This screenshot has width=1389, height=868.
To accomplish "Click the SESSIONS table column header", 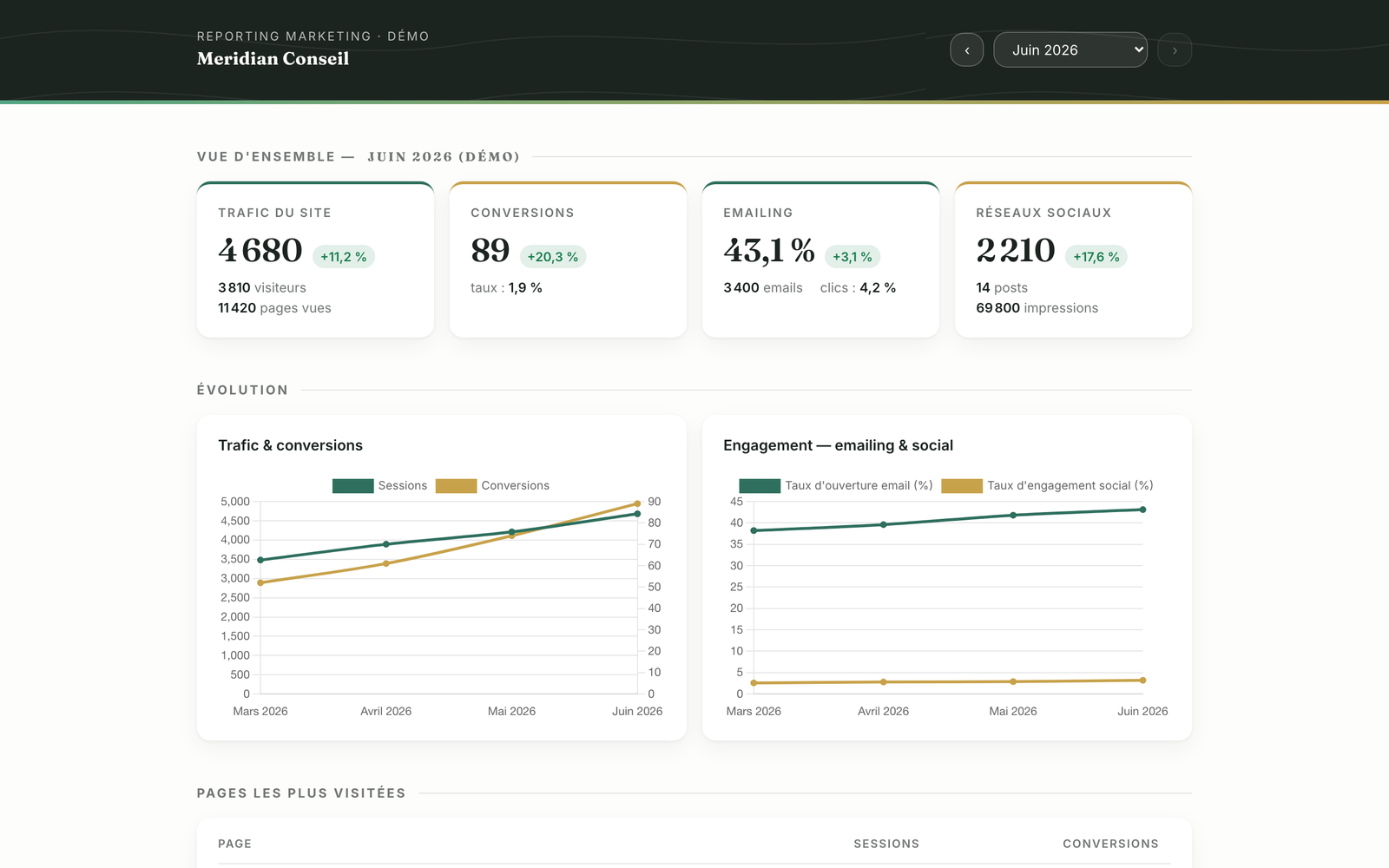I will 886,844.
